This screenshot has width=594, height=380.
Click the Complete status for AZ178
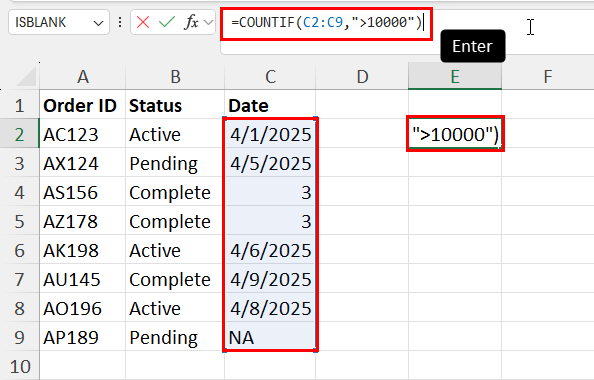pyautogui.click(x=175, y=221)
